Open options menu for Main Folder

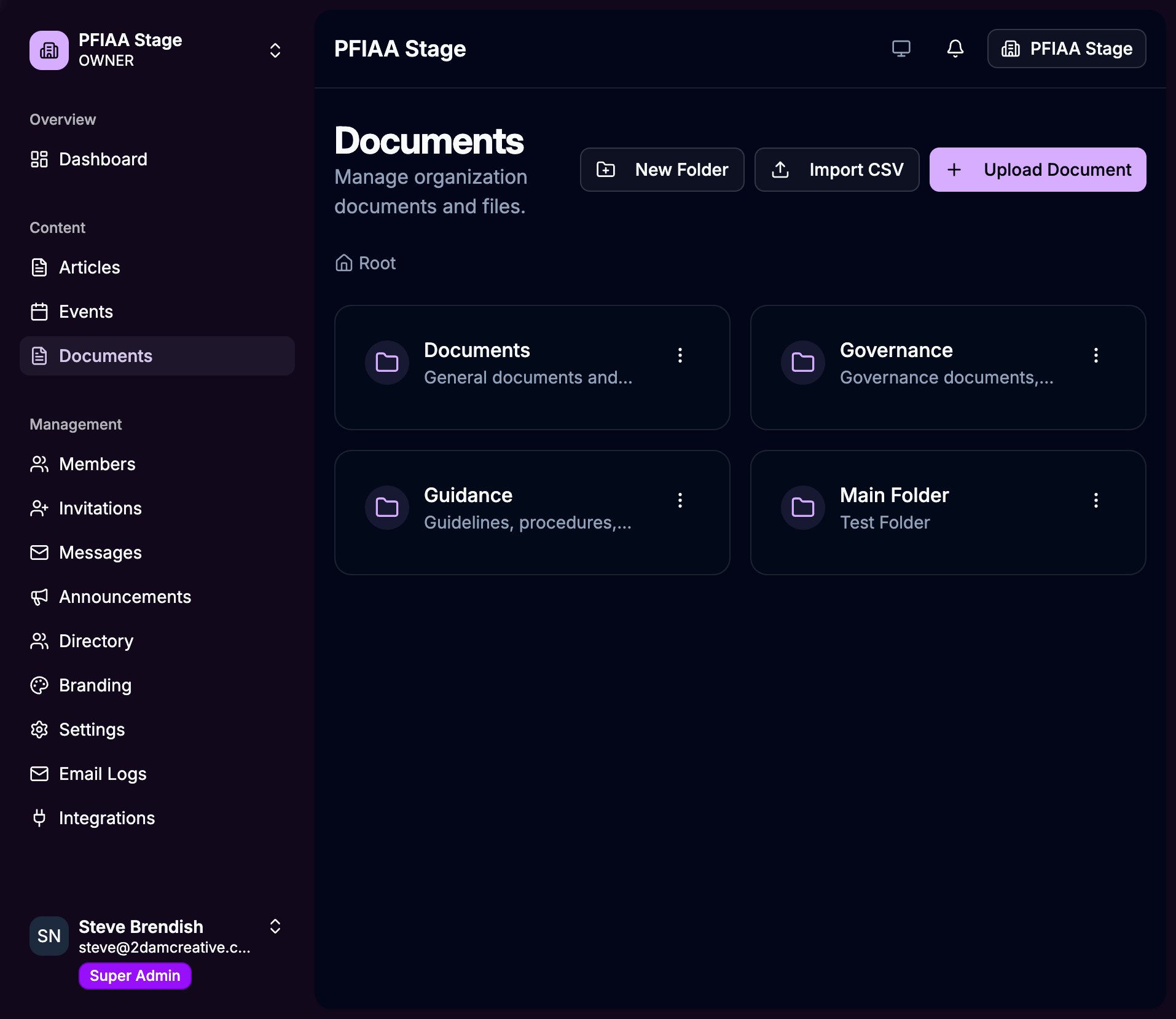(1096, 500)
